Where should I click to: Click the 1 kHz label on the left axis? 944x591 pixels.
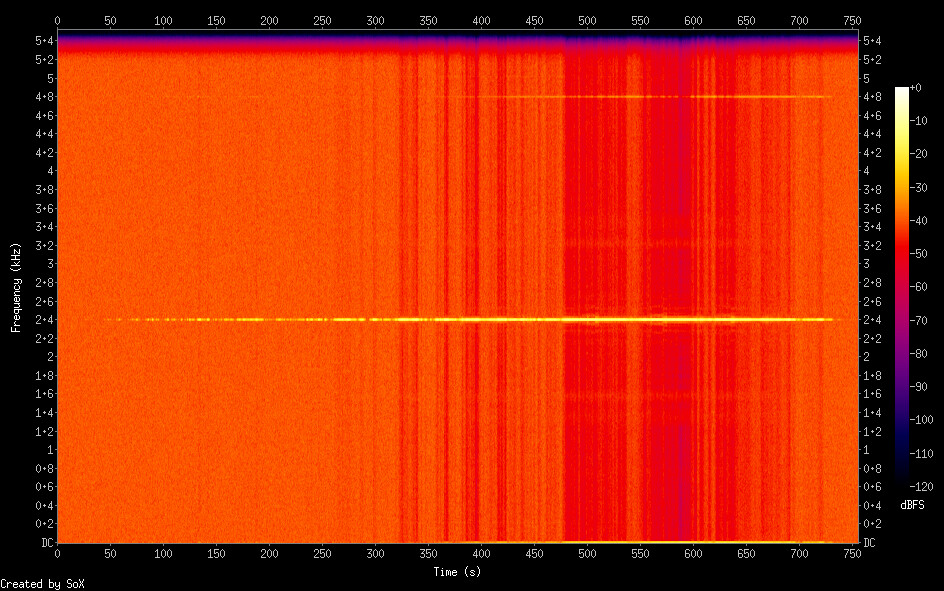[x=48, y=450]
